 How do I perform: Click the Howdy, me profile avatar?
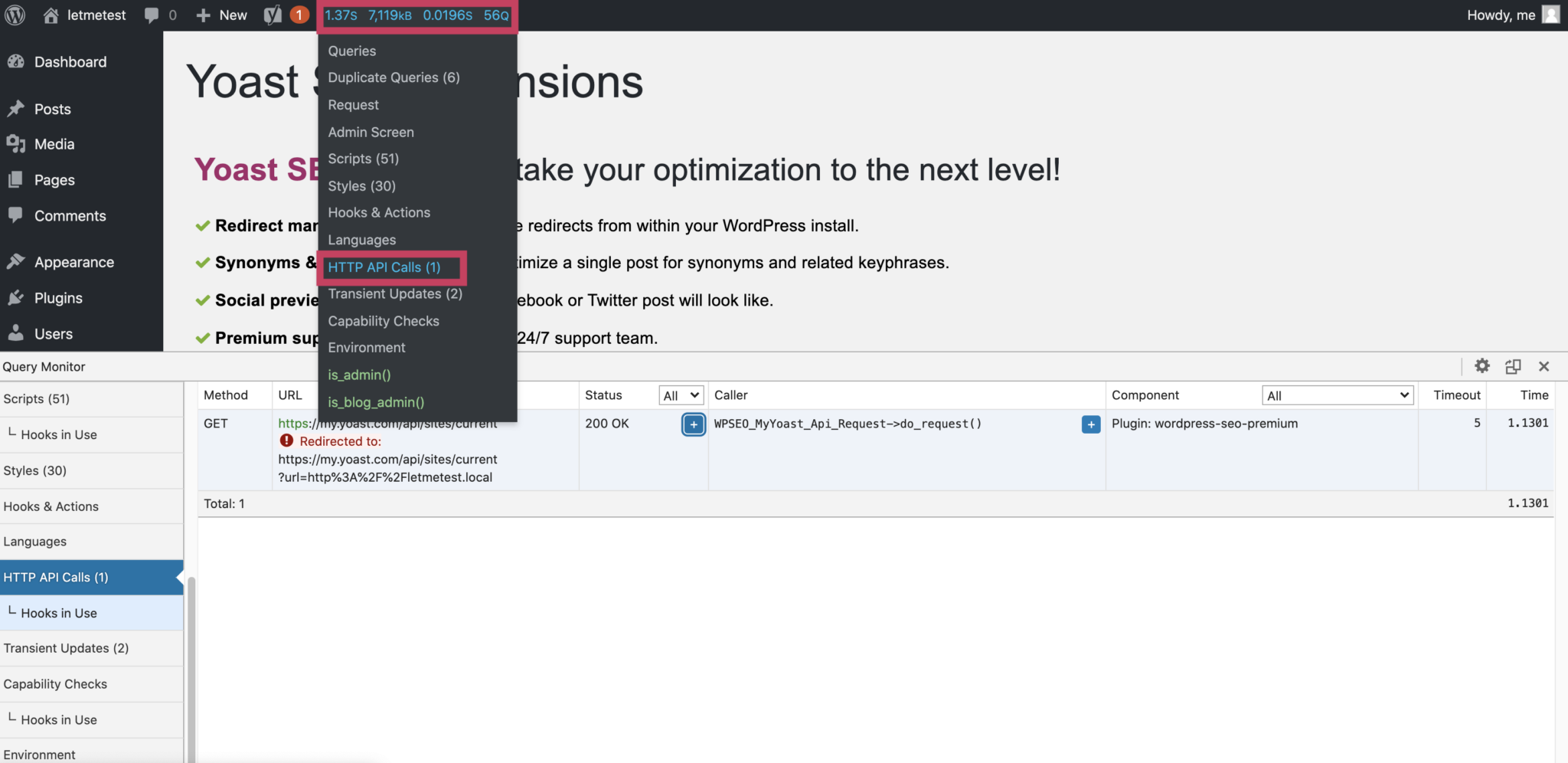(1551, 15)
